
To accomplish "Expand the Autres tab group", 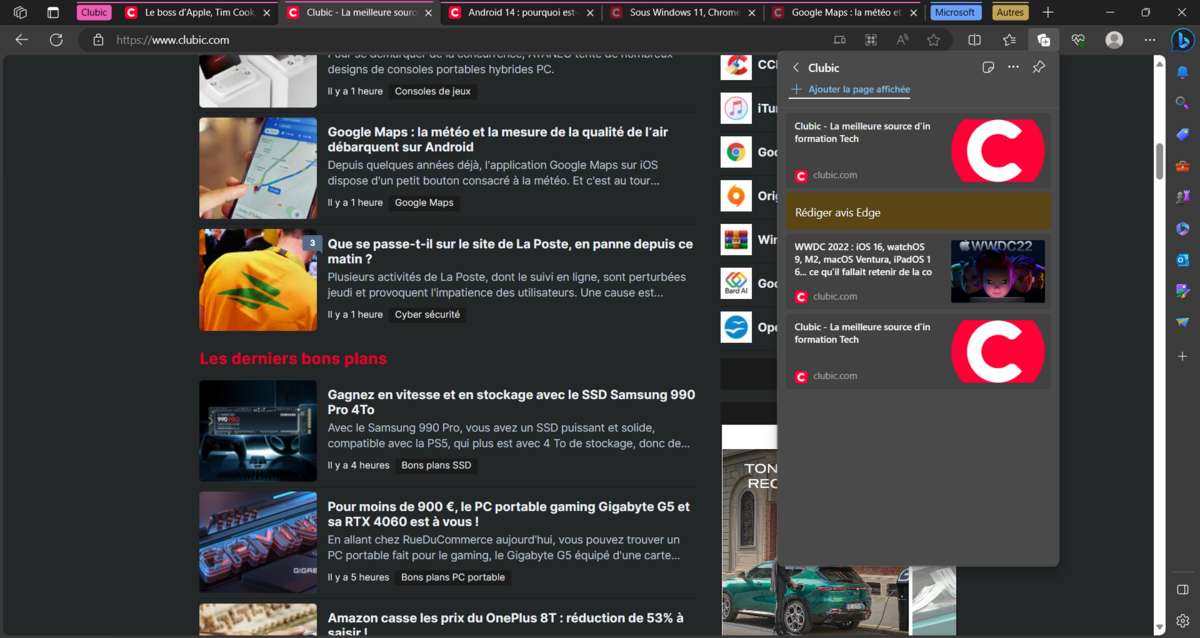I will (x=1010, y=13).
